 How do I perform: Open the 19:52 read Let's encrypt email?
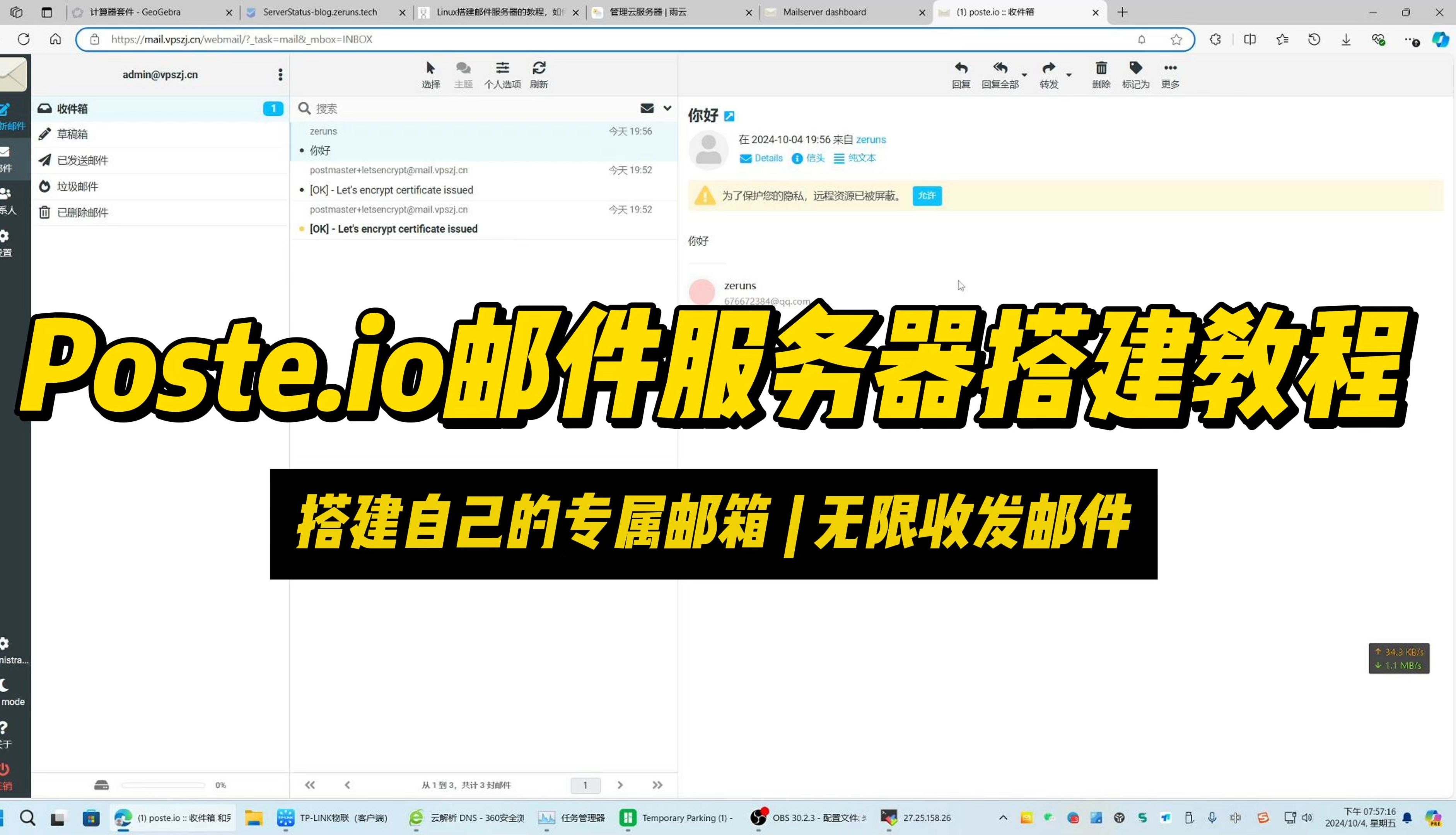(x=484, y=181)
